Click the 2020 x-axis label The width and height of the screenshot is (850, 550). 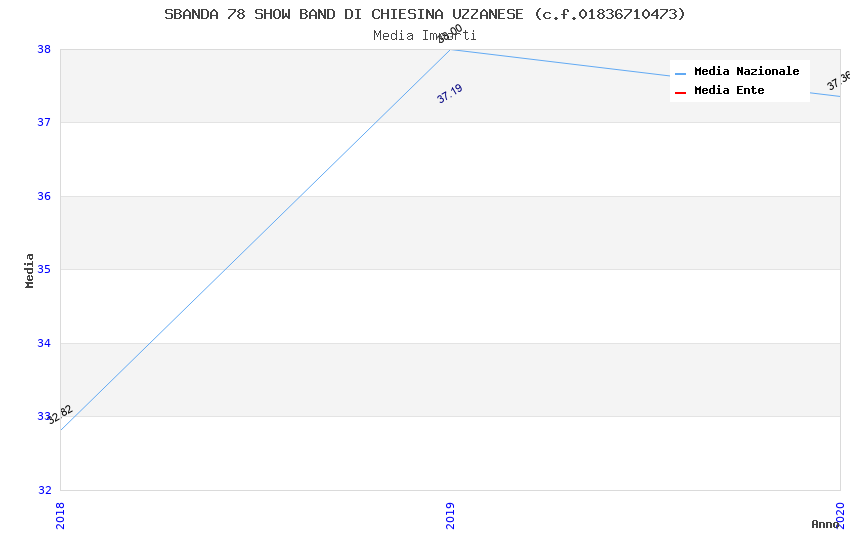coord(840,515)
